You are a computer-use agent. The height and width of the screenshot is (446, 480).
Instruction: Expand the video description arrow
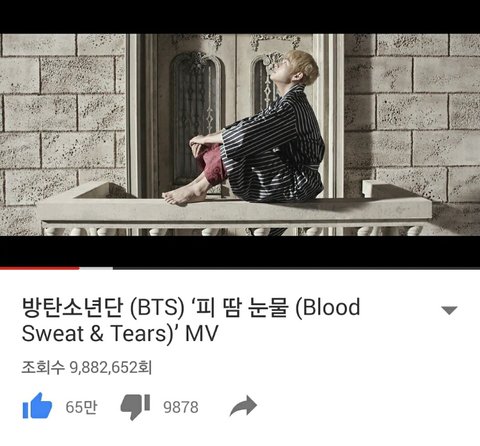[x=449, y=310]
